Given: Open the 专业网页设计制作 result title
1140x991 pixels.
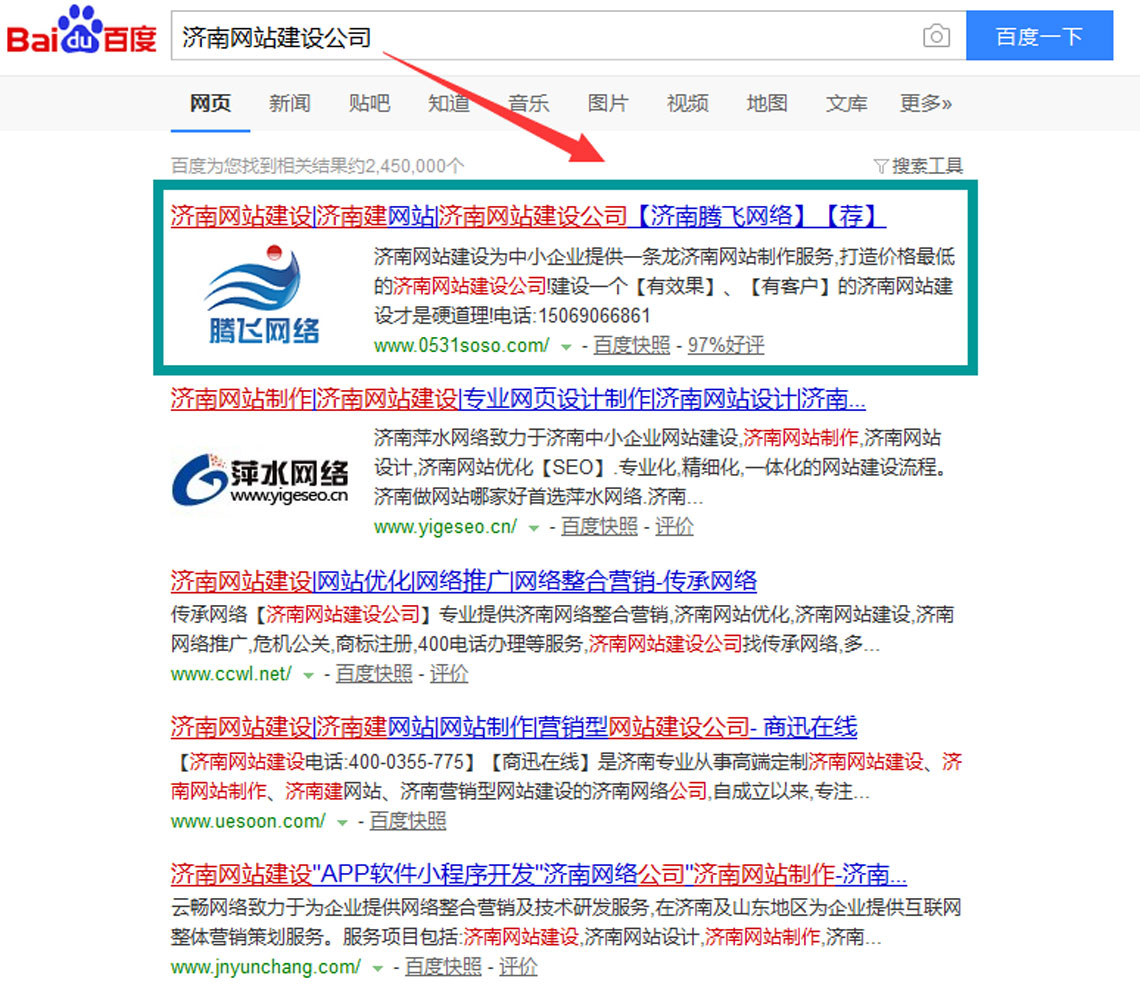Looking at the screenshot, I should point(518,399).
